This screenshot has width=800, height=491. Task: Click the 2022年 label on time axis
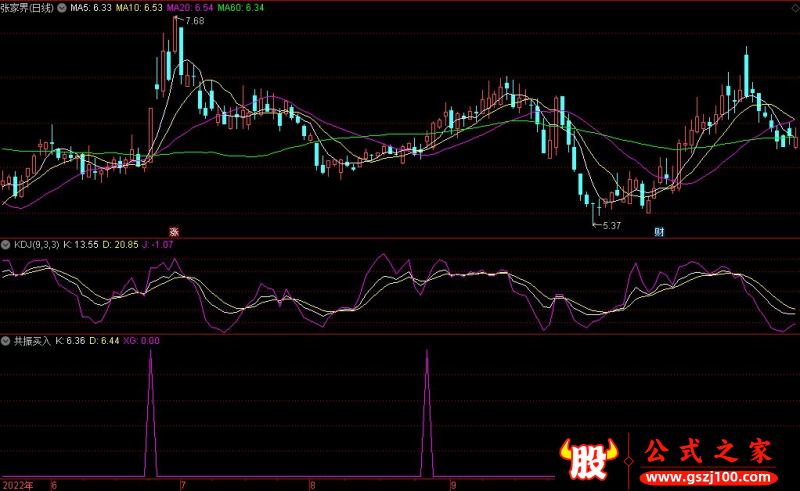pos(18,485)
